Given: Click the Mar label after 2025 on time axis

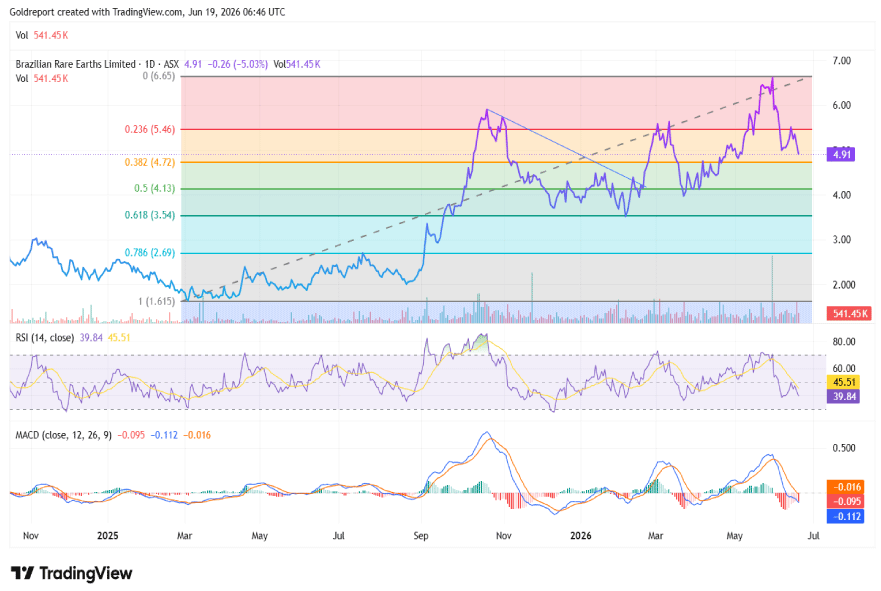Looking at the screenshot, I should coord(184,535).
